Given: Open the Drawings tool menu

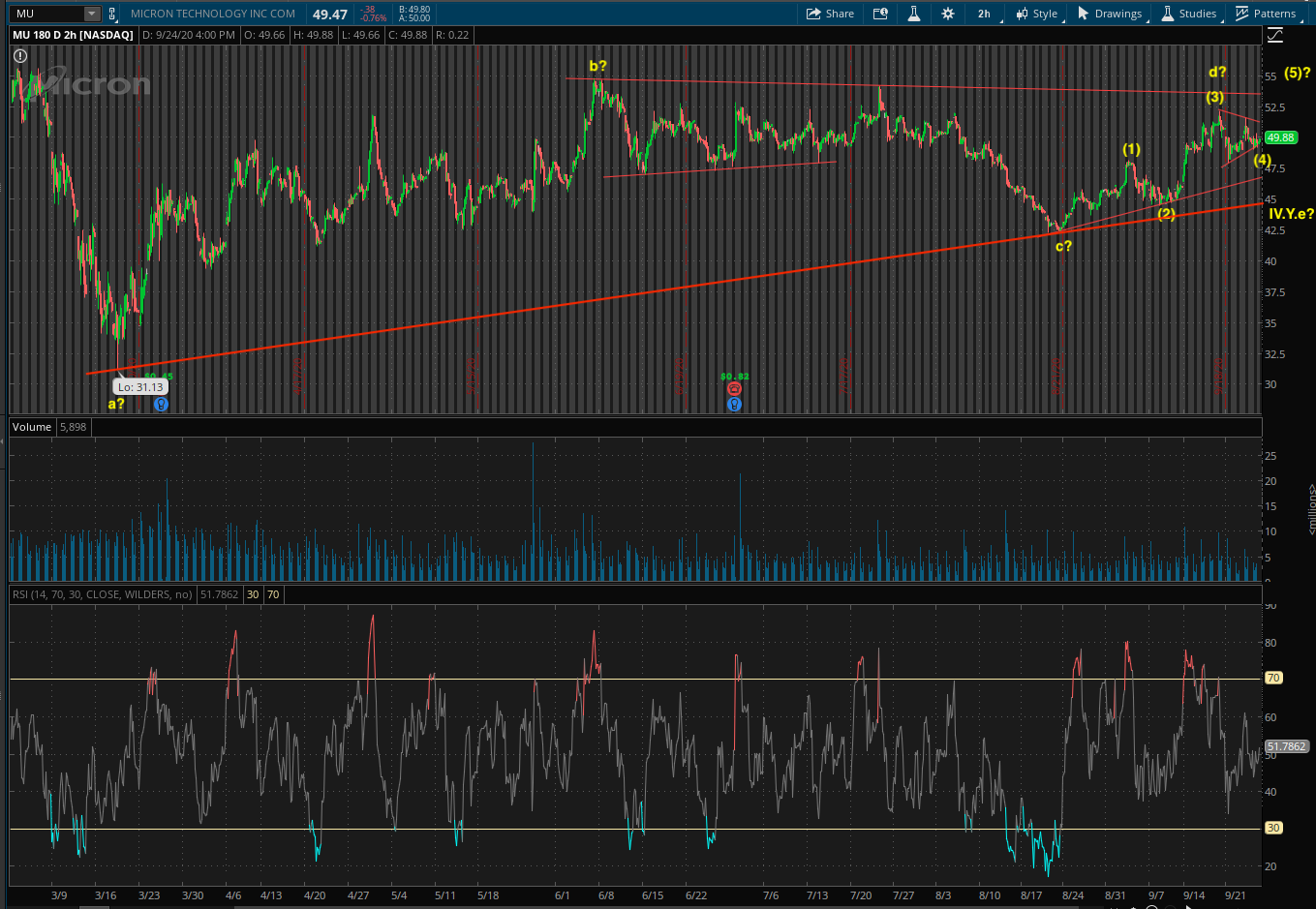Looking at the screenshot, I should [x=1110, y=14].
